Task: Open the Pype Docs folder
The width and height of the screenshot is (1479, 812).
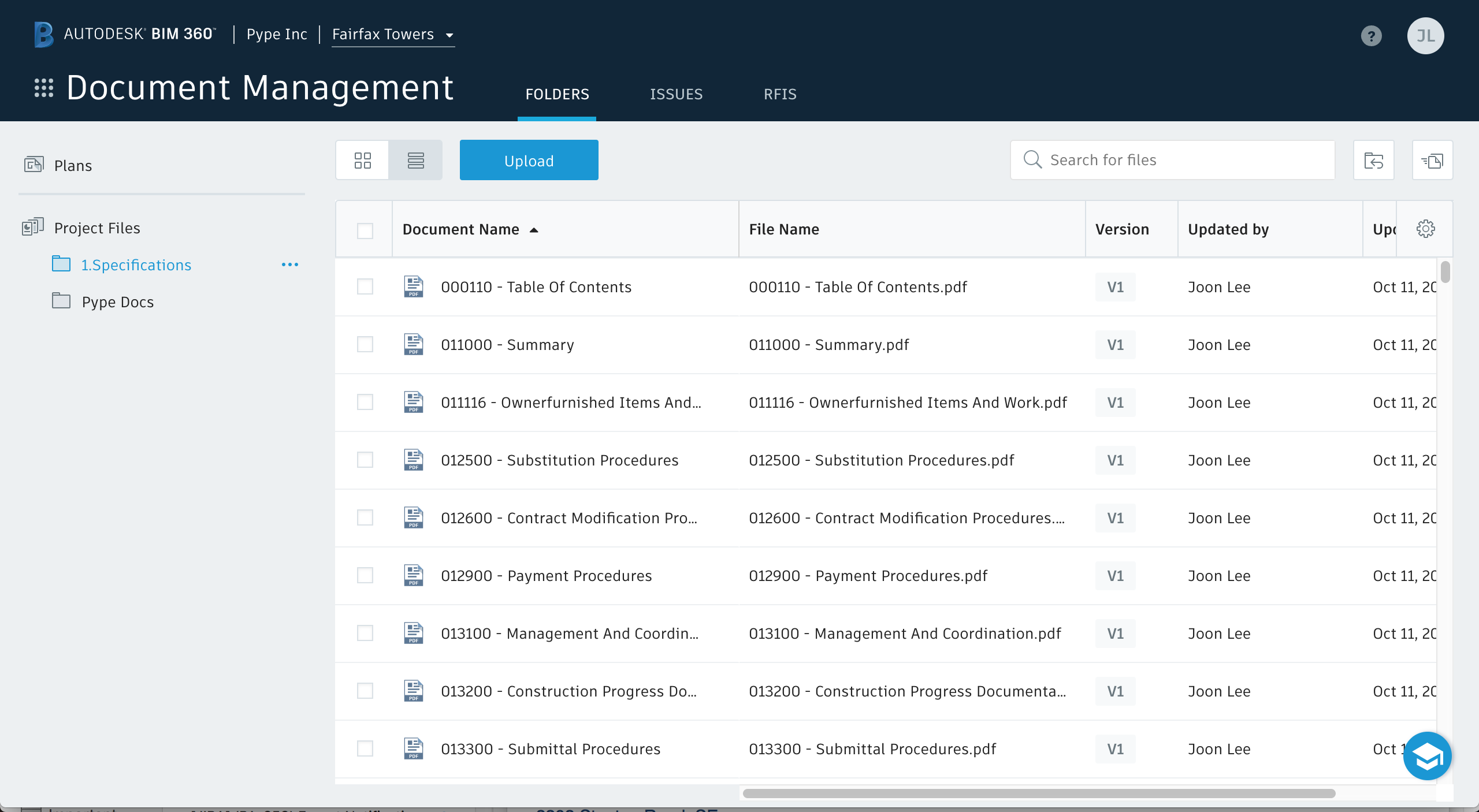Action: click(117, 302)
